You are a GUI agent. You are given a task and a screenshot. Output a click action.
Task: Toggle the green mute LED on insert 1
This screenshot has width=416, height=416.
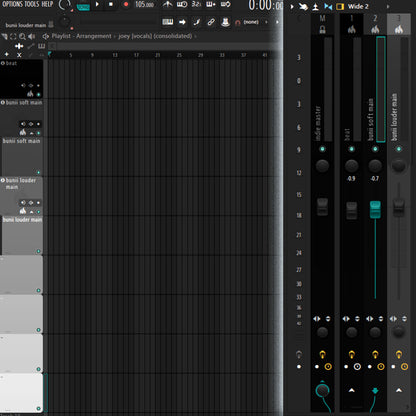[351, 149]
